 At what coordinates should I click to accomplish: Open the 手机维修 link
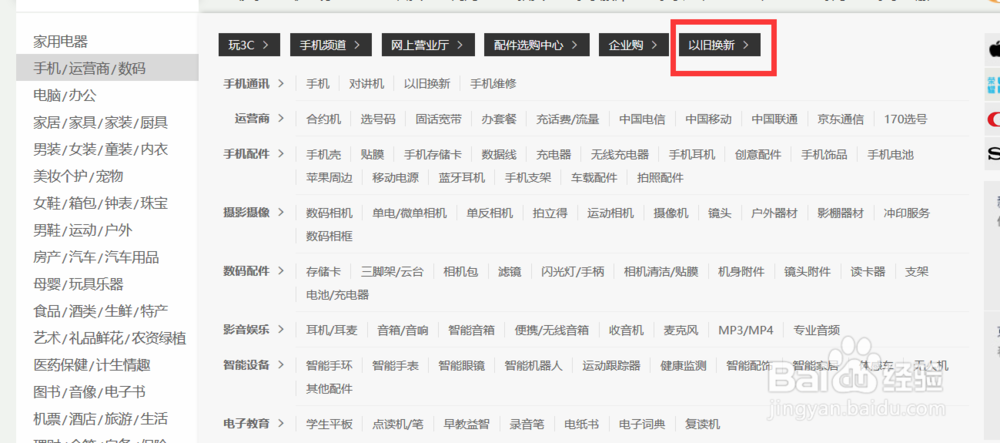pyautogui.click(x=493, y=84)
